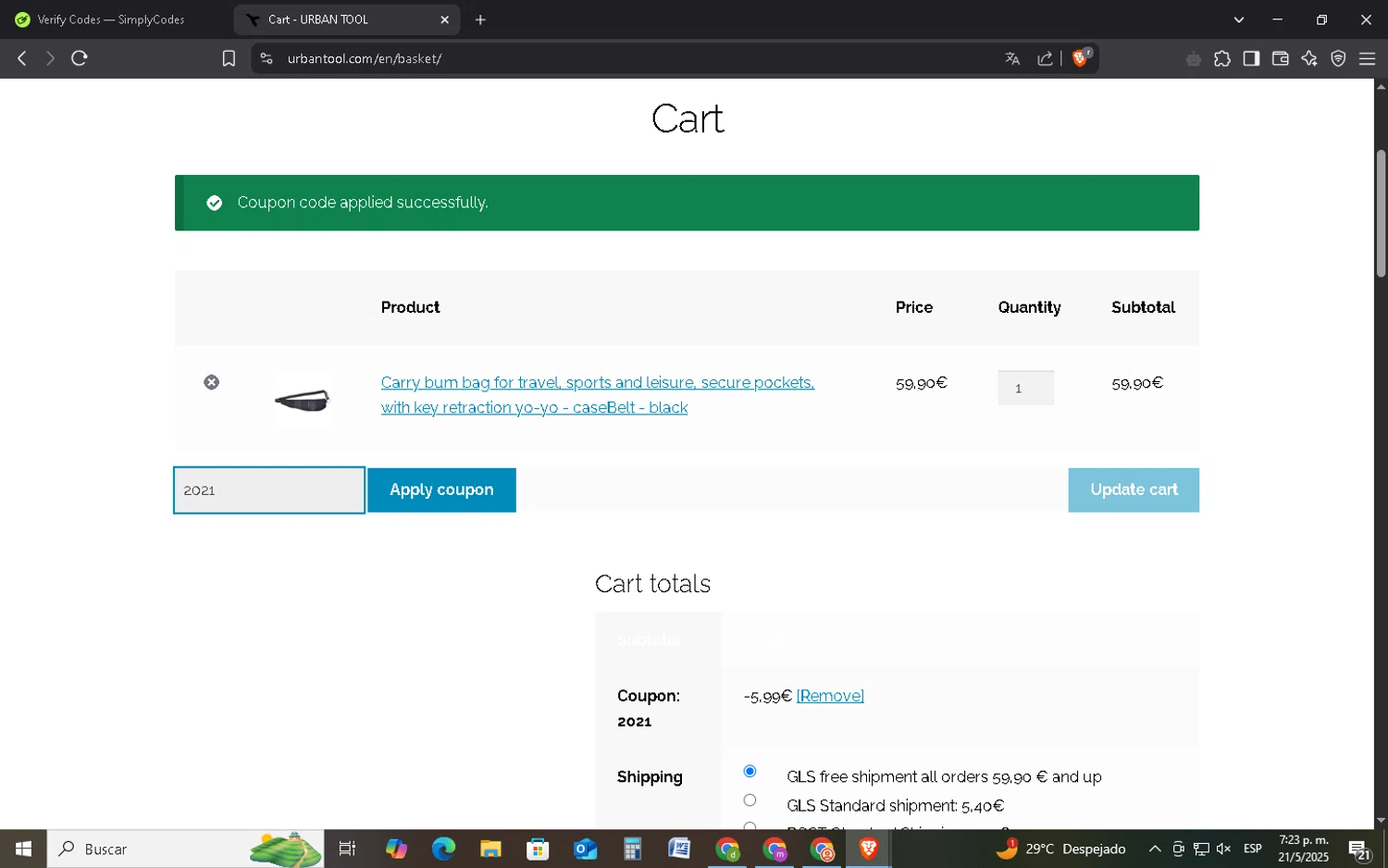Open Outlook from taskbar

[585, 849]
